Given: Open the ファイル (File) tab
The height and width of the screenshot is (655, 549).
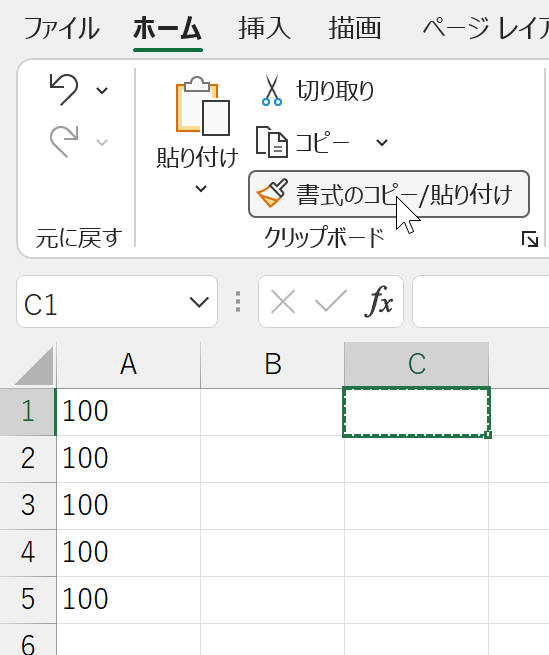Looking at the screenshot, I should 62,28.
